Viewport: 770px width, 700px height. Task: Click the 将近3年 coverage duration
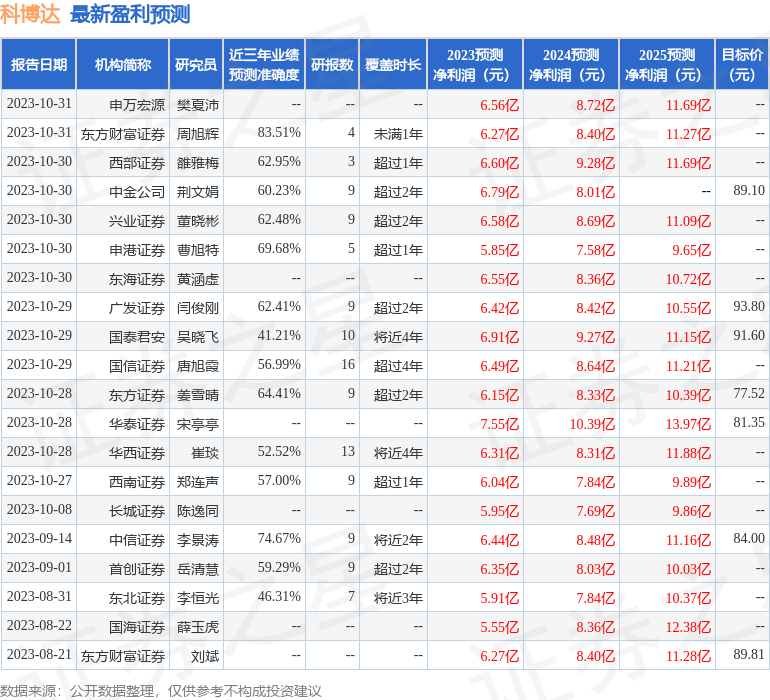(x=398, y=597)
